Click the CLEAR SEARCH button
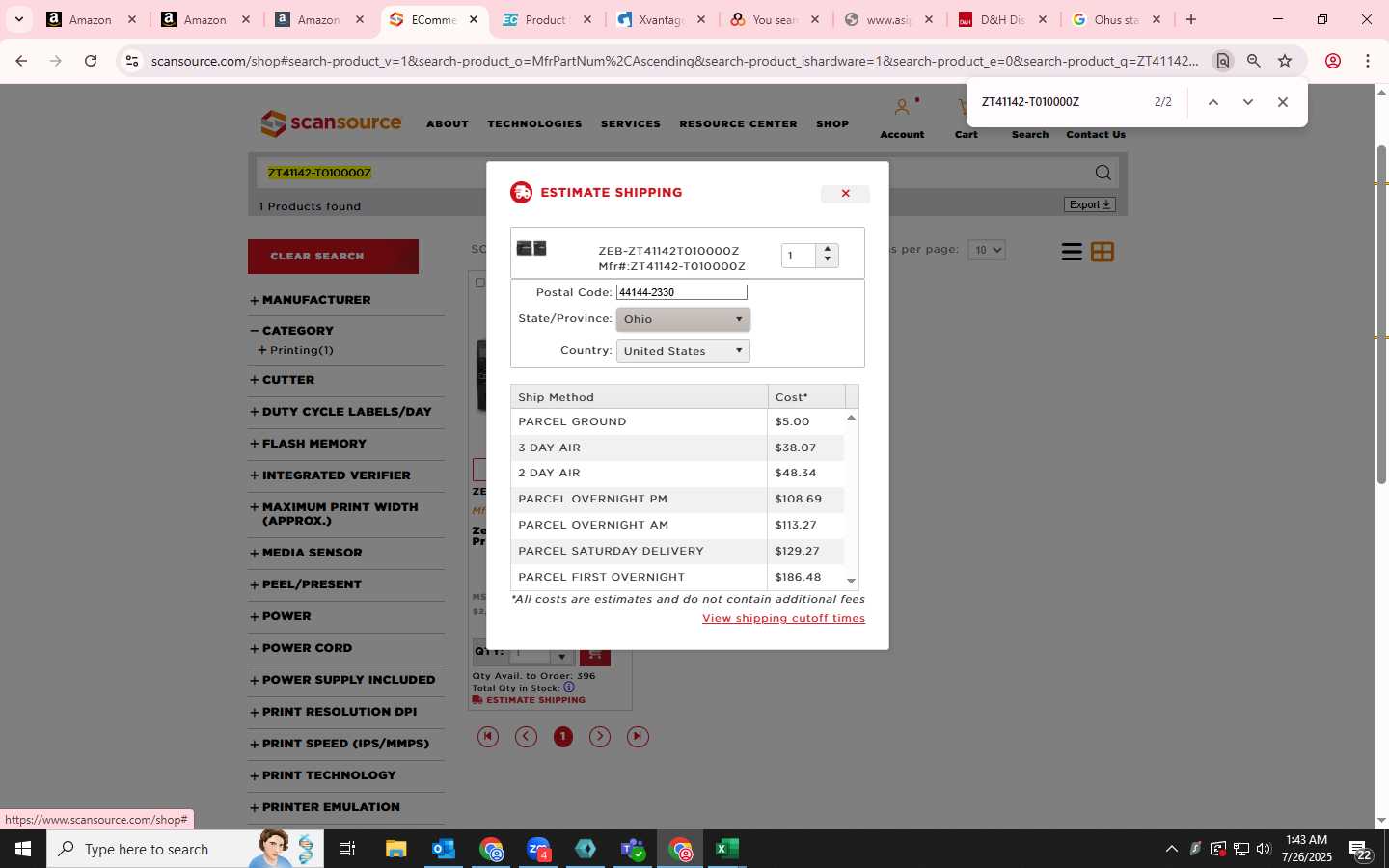 [333, 257]
